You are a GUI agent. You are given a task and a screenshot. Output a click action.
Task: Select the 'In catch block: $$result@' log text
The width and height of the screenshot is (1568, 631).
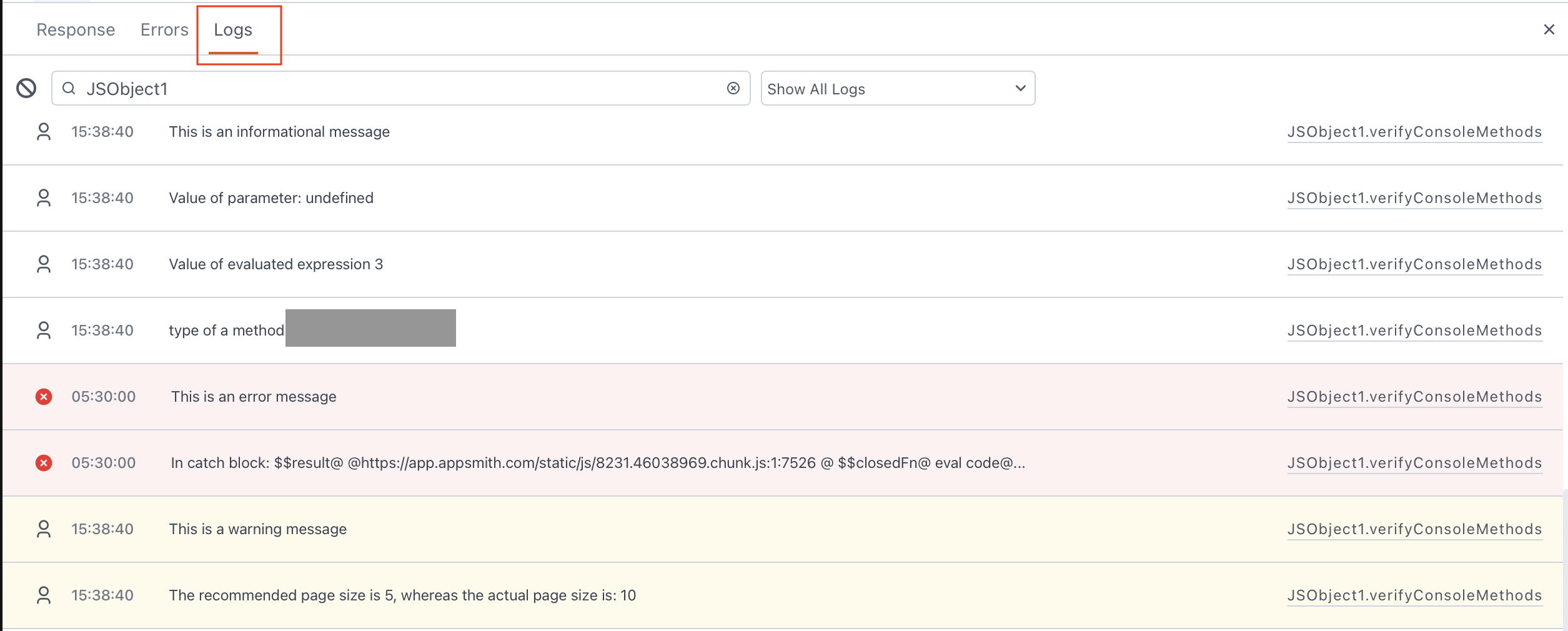(x=598, y=463)
